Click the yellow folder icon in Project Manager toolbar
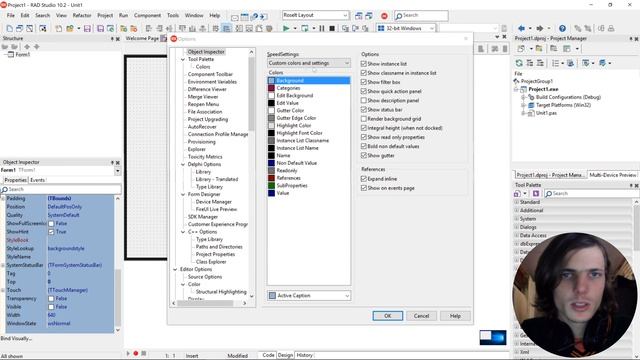Viewport: 640px width, 360px height. 539,49
